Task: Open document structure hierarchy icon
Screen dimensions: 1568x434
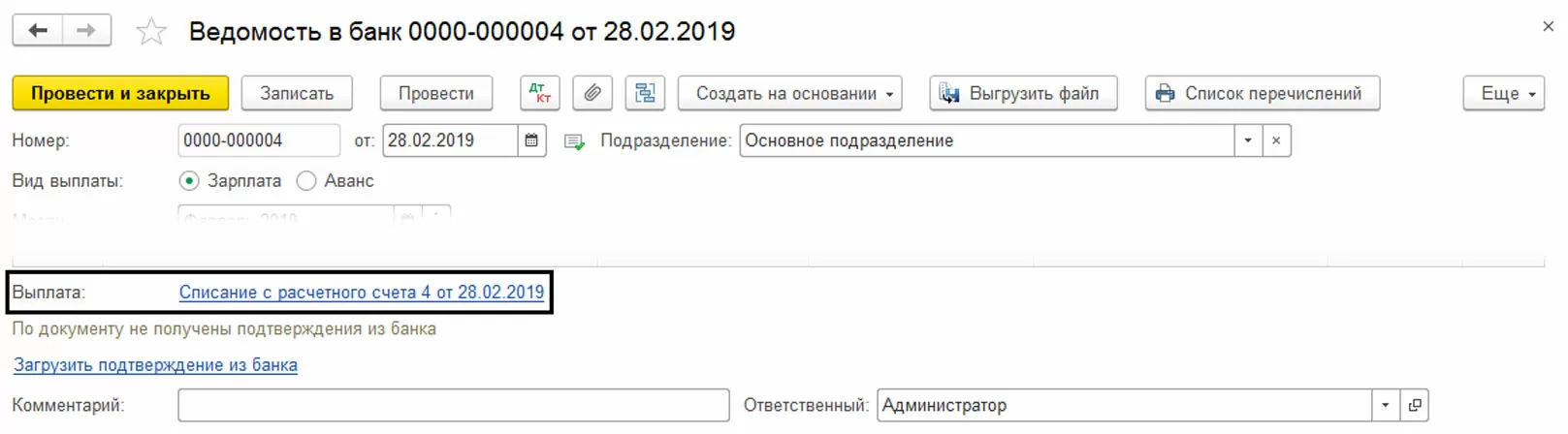Action: (x=645, y=93)
